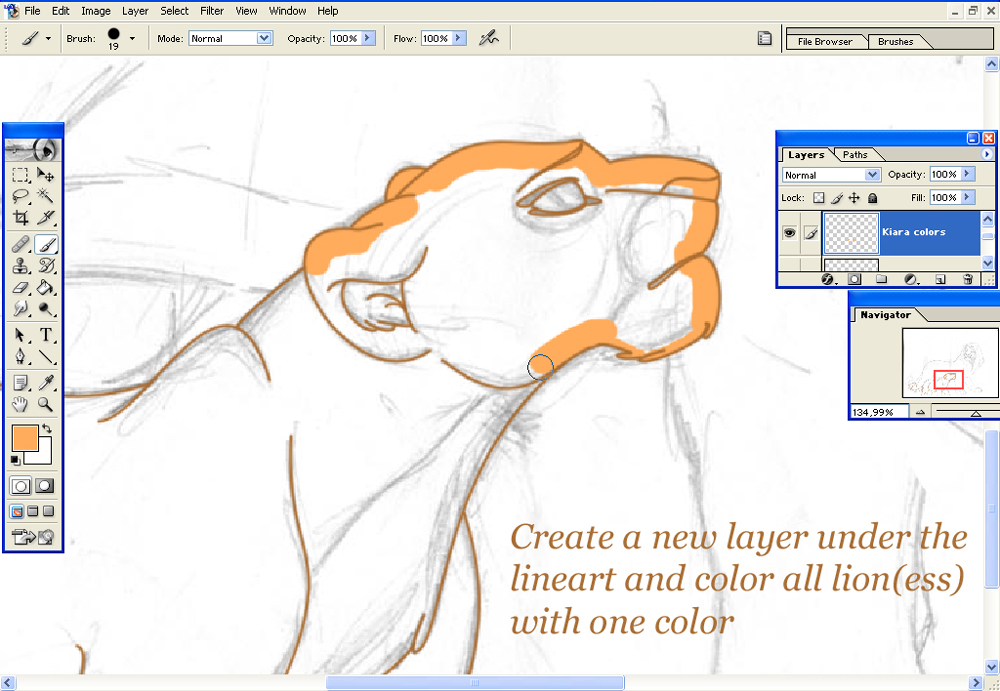Image resolution: width=1000 pixels, height=691 pixels.
Task: Select the Move tool
Action: (x=45, y=175)
